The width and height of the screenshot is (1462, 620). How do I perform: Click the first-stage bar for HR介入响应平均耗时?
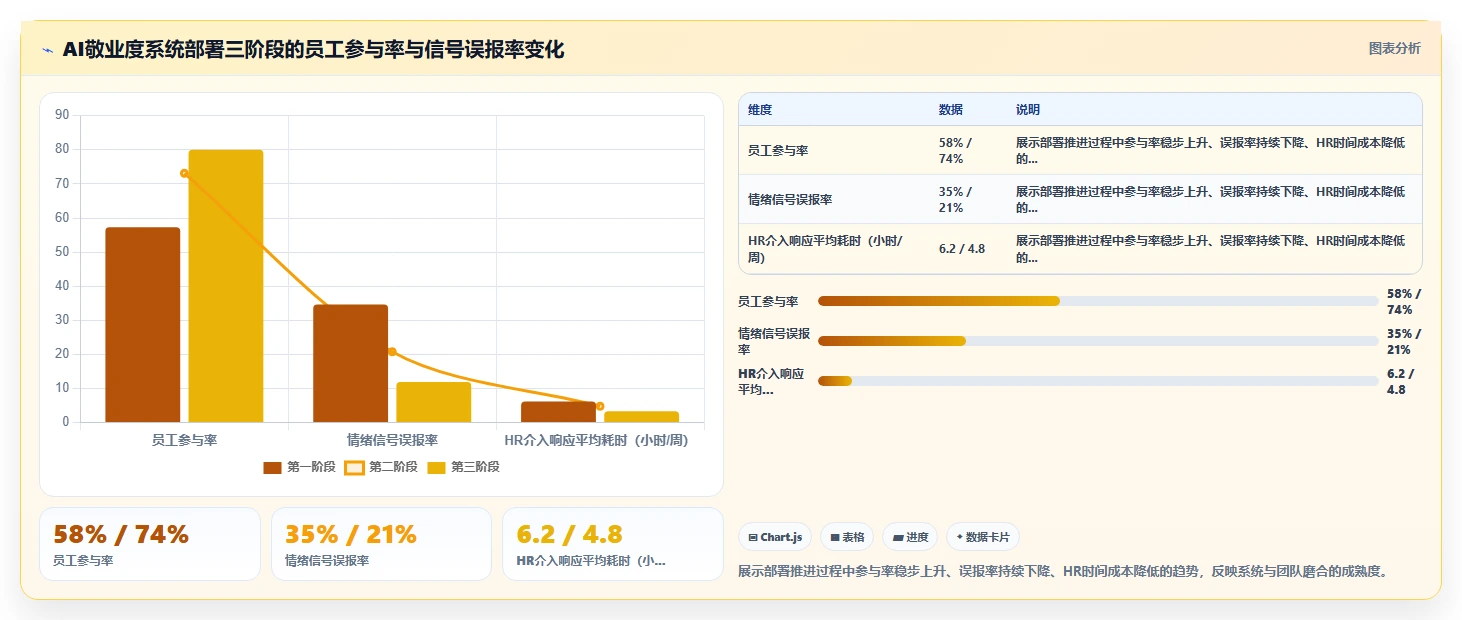tap(558, 412)
